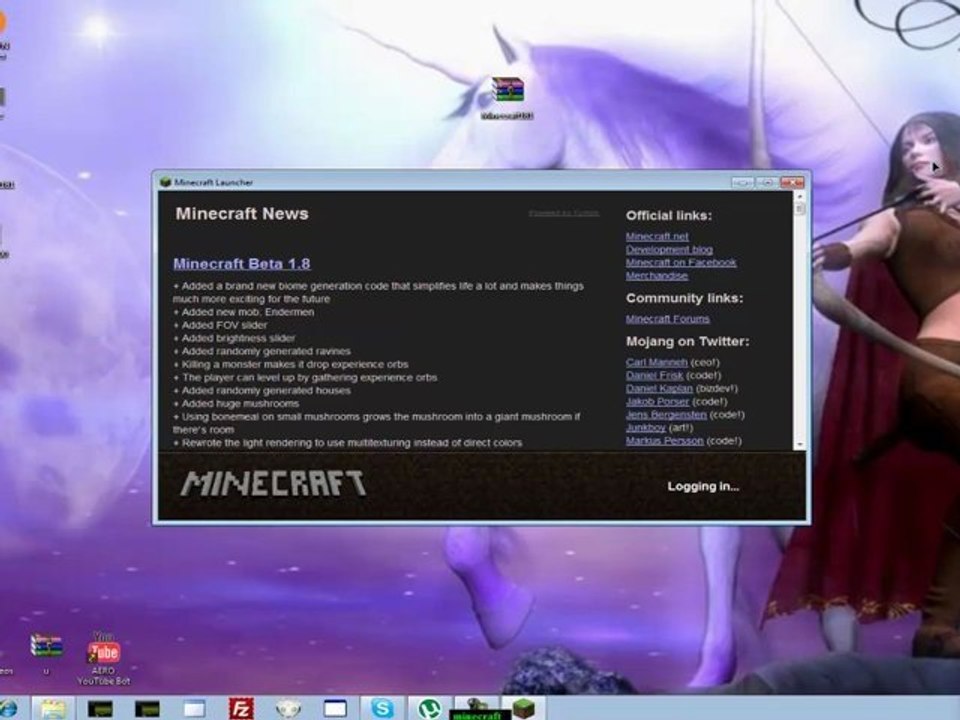
Task: Click the faint Powered by Tumblr link
Action: 564,213
